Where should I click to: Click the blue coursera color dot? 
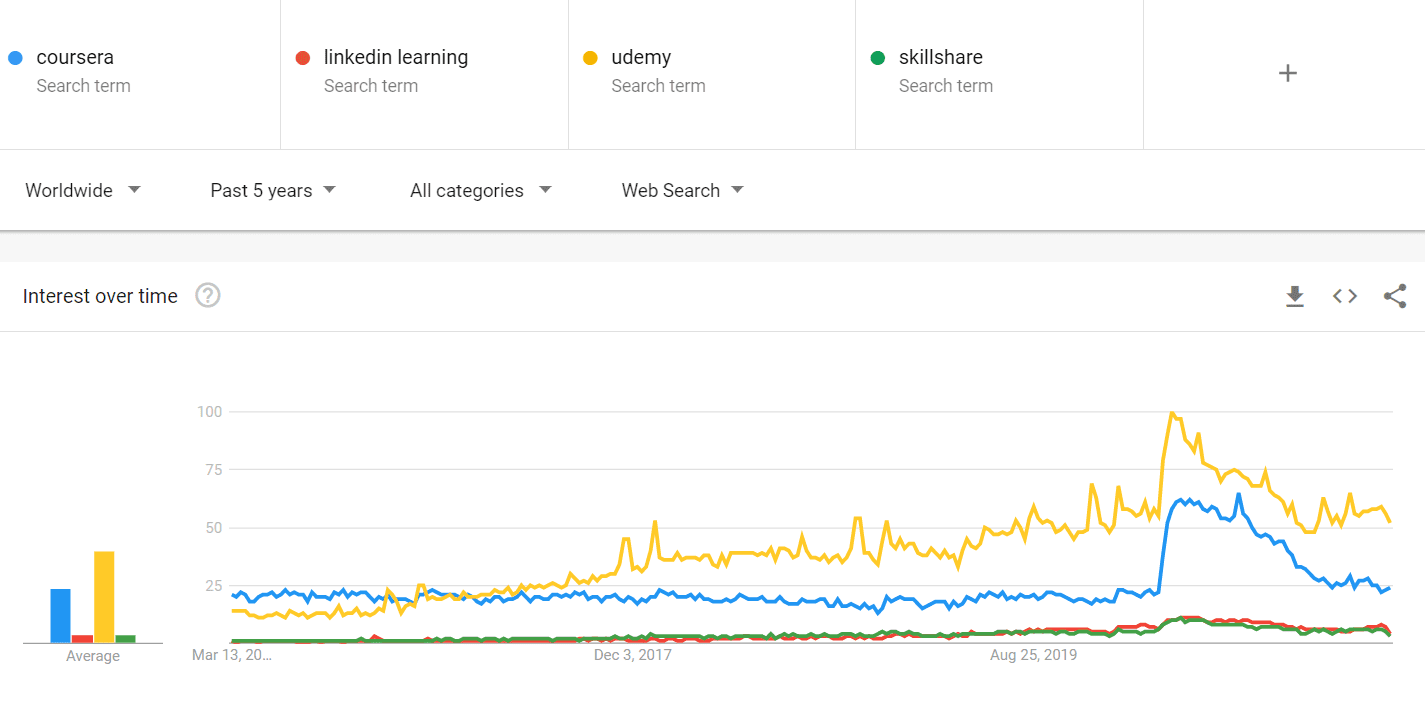click(15, 58)
